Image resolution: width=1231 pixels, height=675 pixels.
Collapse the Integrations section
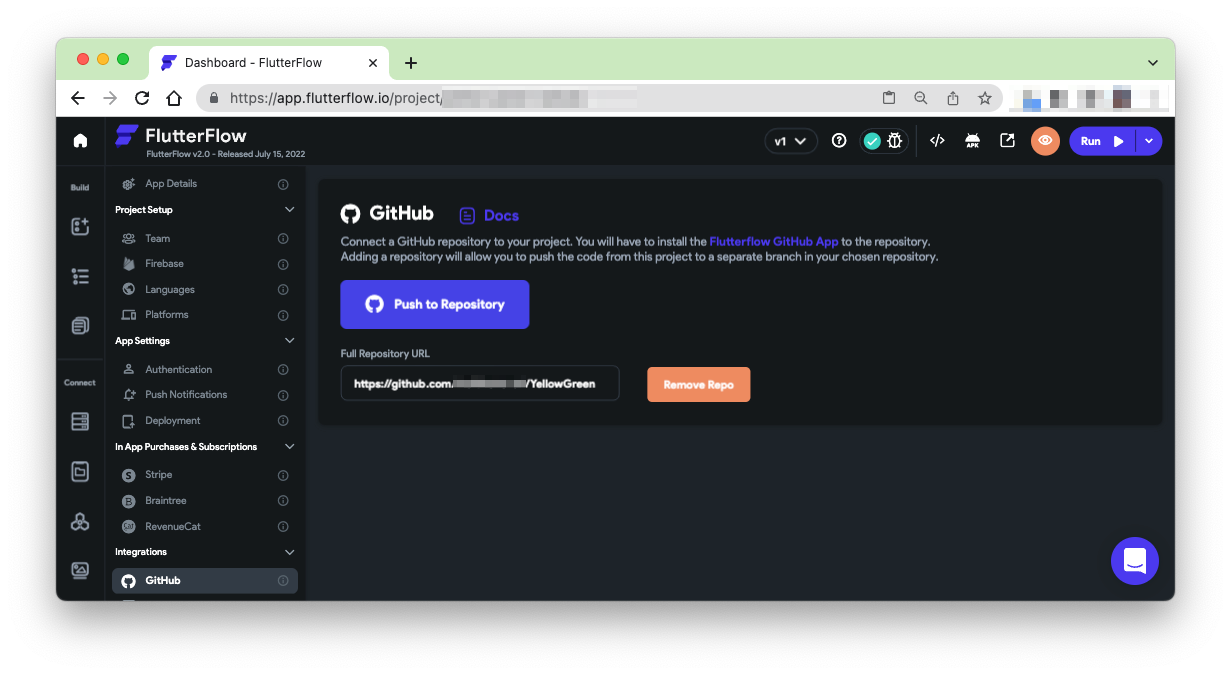point(290,552)
